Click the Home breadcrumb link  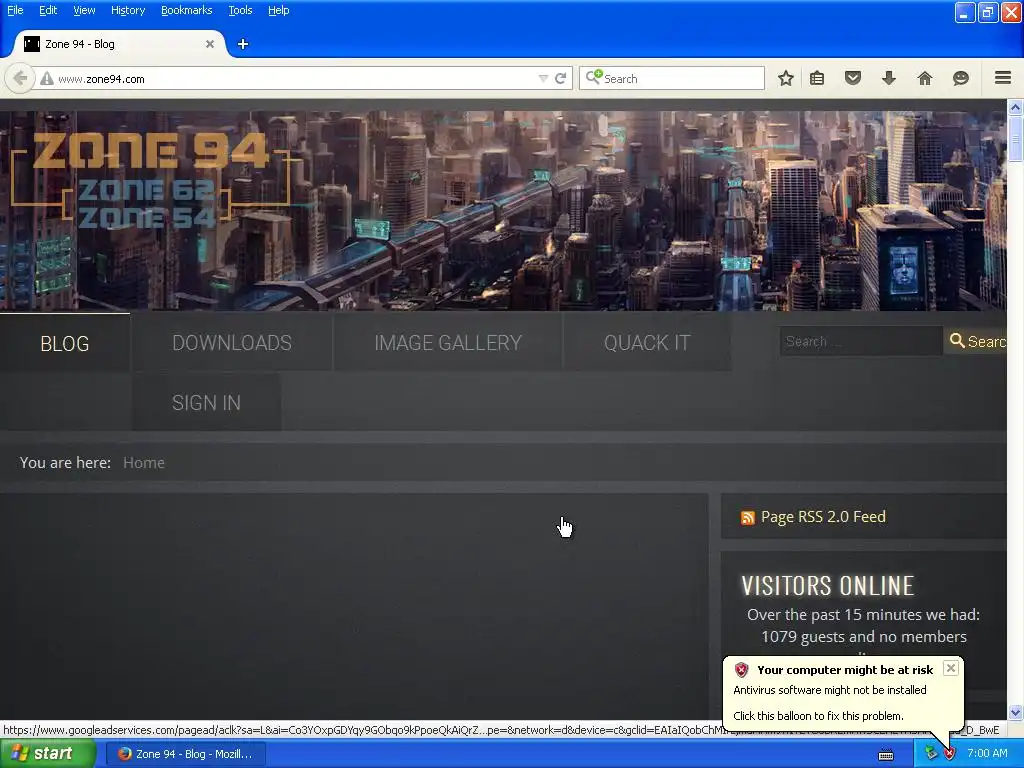click(x=144, y=462)
